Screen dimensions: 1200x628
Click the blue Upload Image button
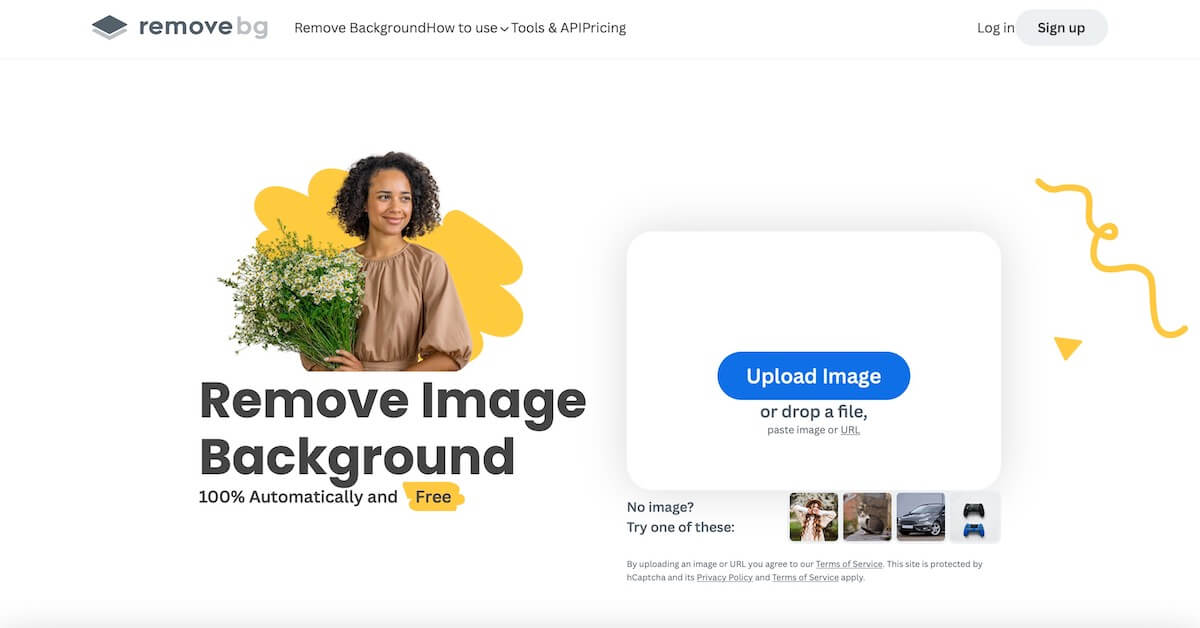813,376
